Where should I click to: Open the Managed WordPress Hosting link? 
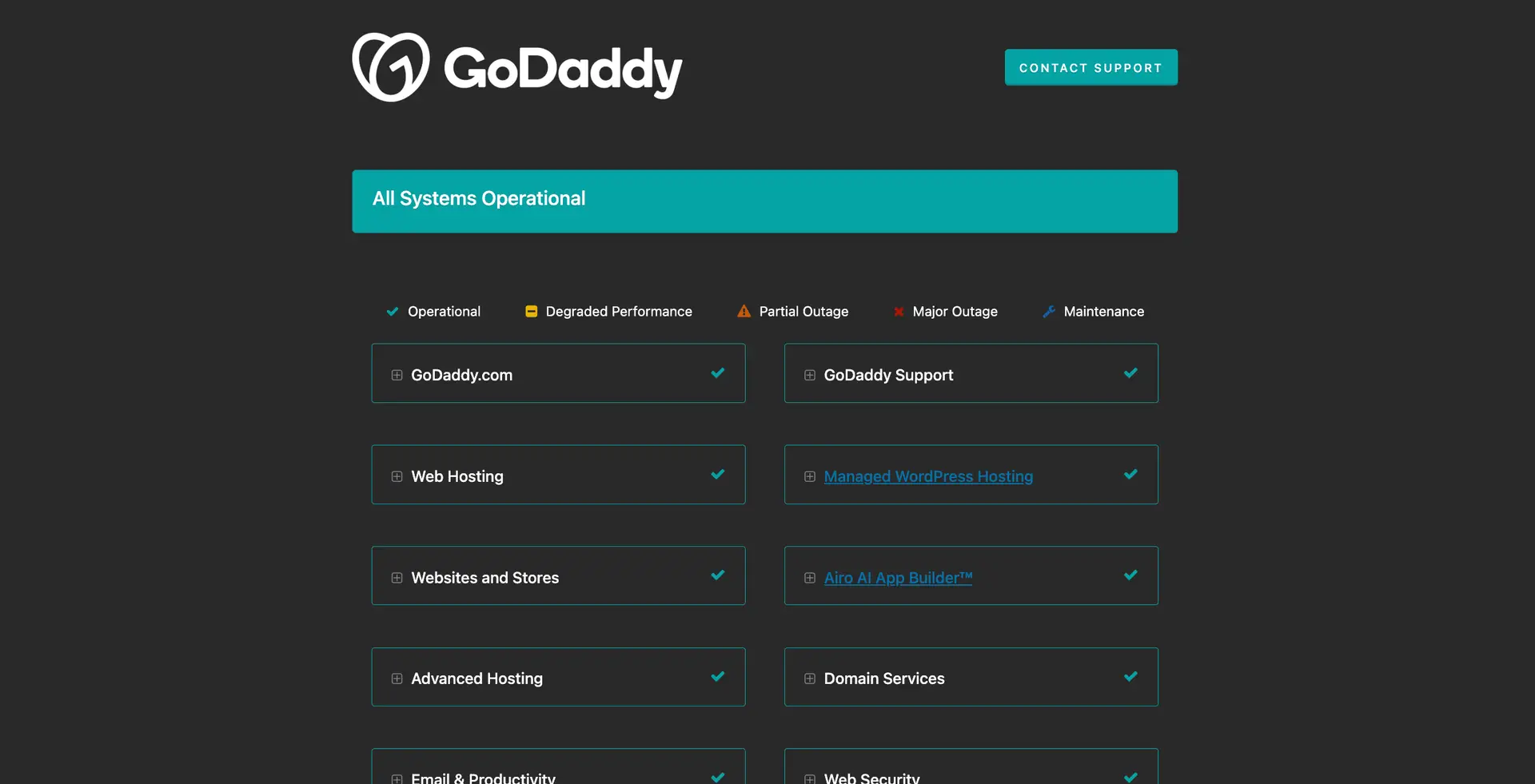coord(928,476)
